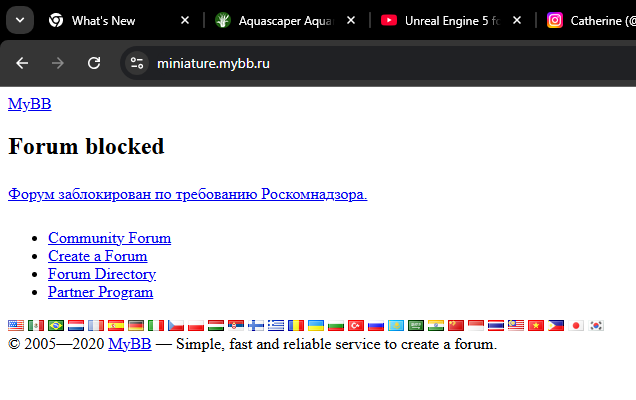Choose the France flag
636x400 pixels.
pos(96,325)
